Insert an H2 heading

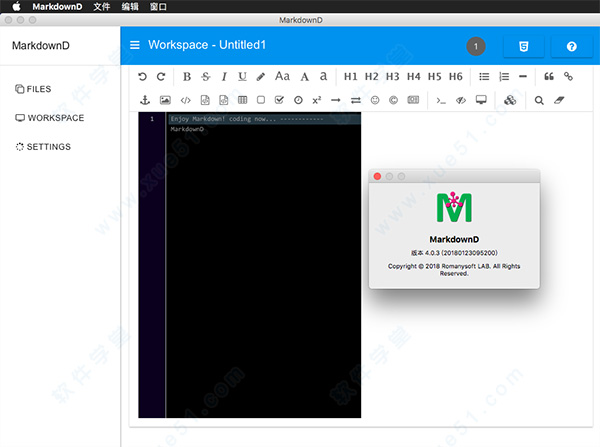point(372,77)
